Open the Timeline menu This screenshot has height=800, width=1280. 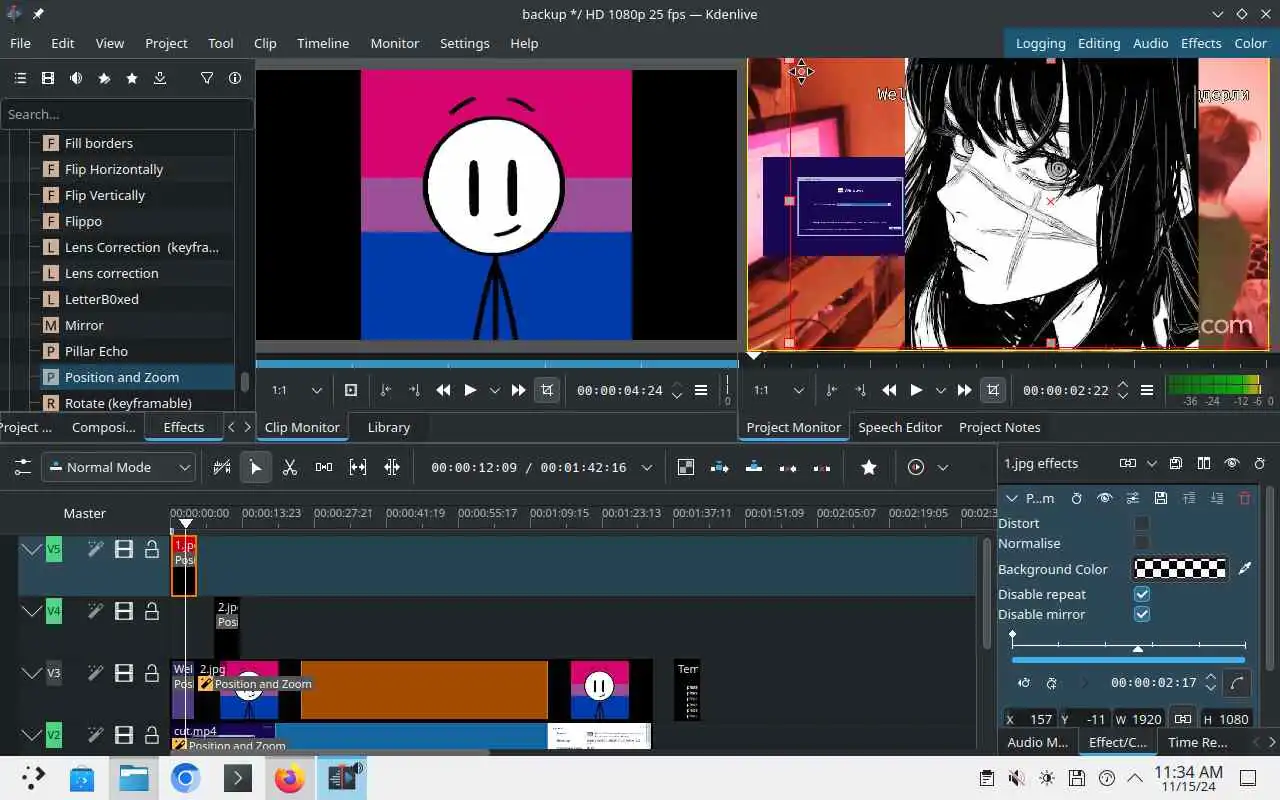323,43
